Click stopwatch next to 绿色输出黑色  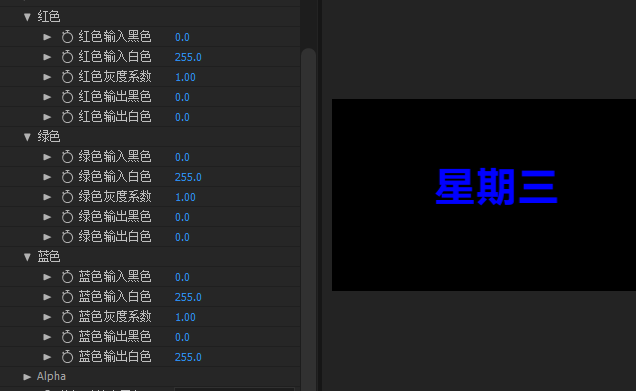tap(67, 217)
